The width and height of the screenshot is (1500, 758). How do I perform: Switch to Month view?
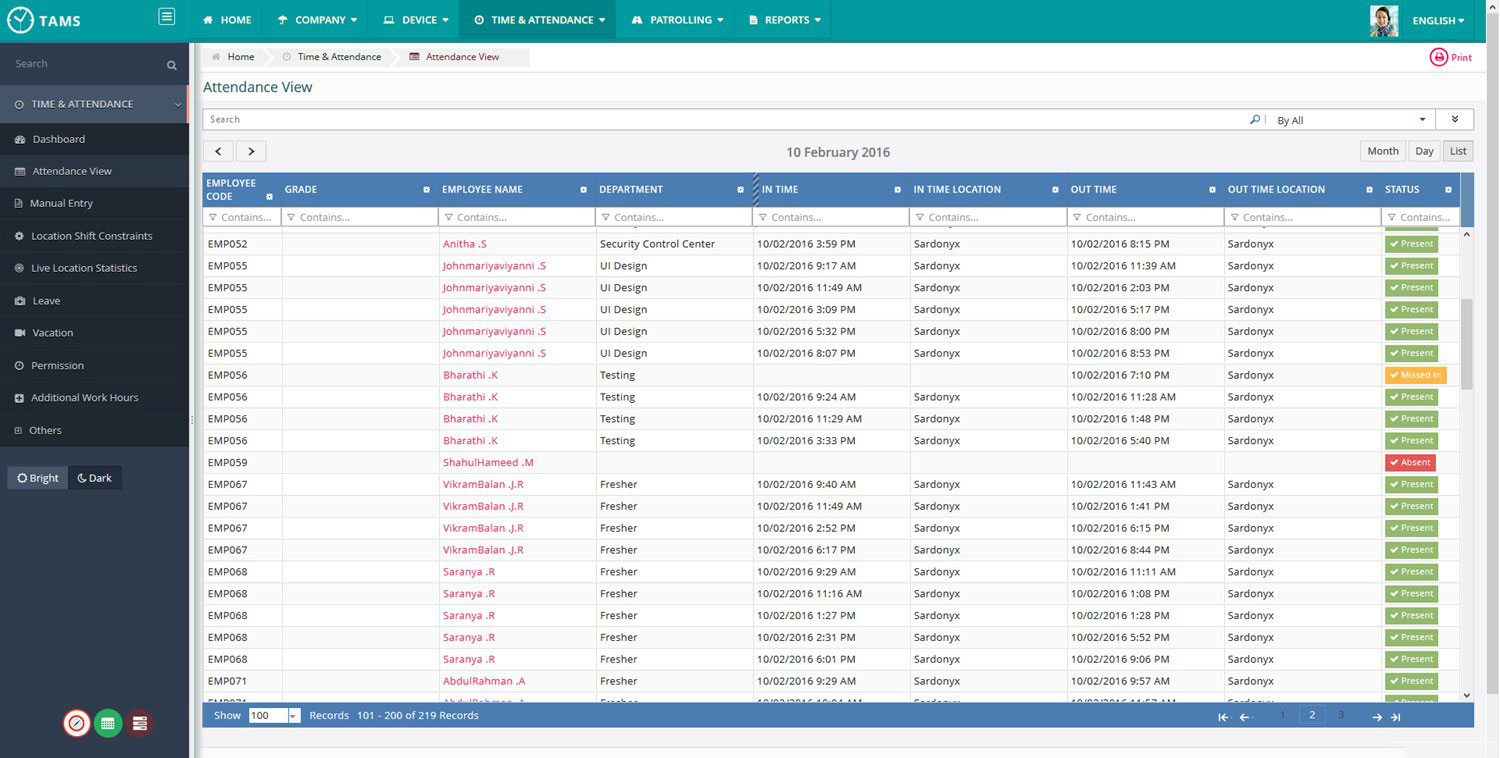tap(1383, 151)
